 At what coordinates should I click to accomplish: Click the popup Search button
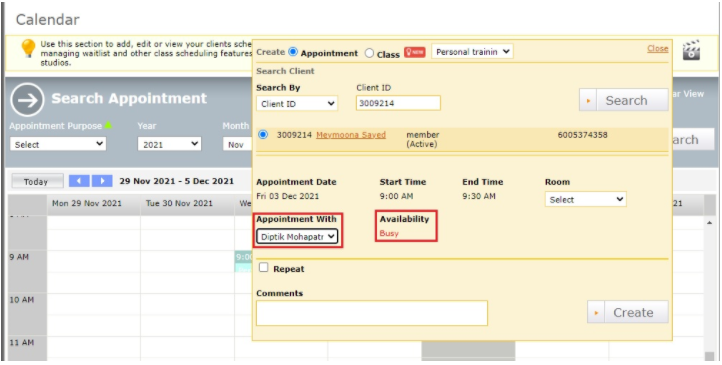(x=623, y=100)
